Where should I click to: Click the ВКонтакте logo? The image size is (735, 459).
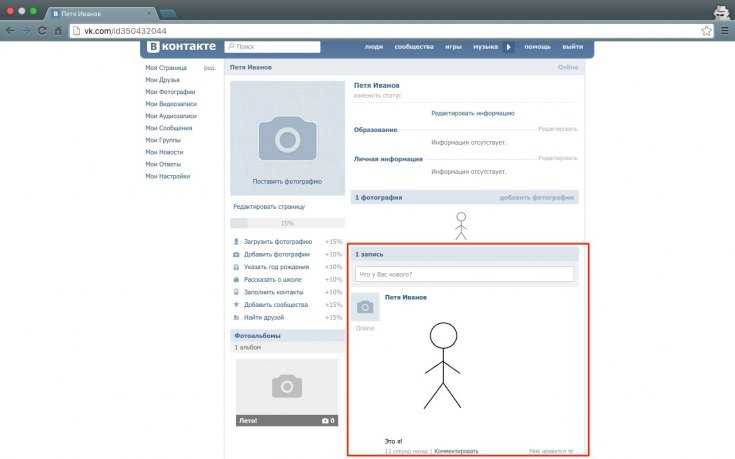[x=181, y=46]
